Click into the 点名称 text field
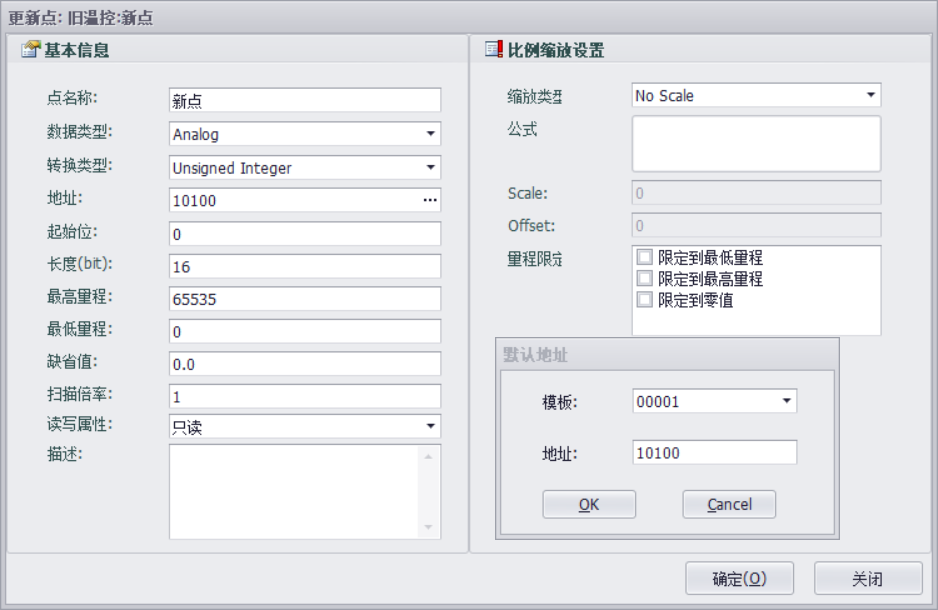 [305, 100]
